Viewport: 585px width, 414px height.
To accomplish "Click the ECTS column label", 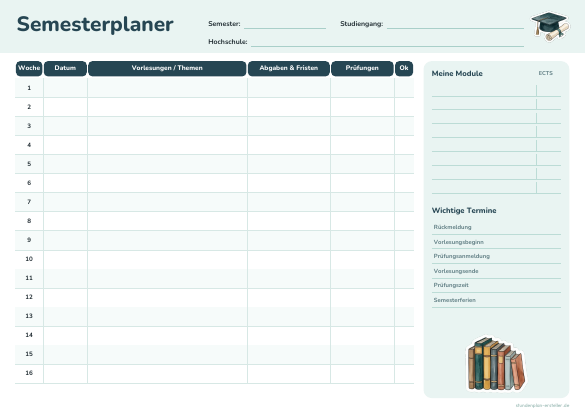I will 545,73.
